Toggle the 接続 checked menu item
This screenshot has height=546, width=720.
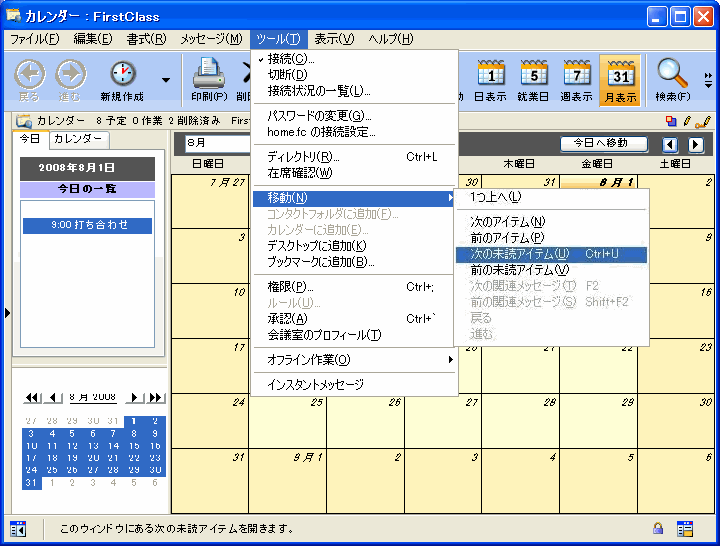[x=291, y=59]
